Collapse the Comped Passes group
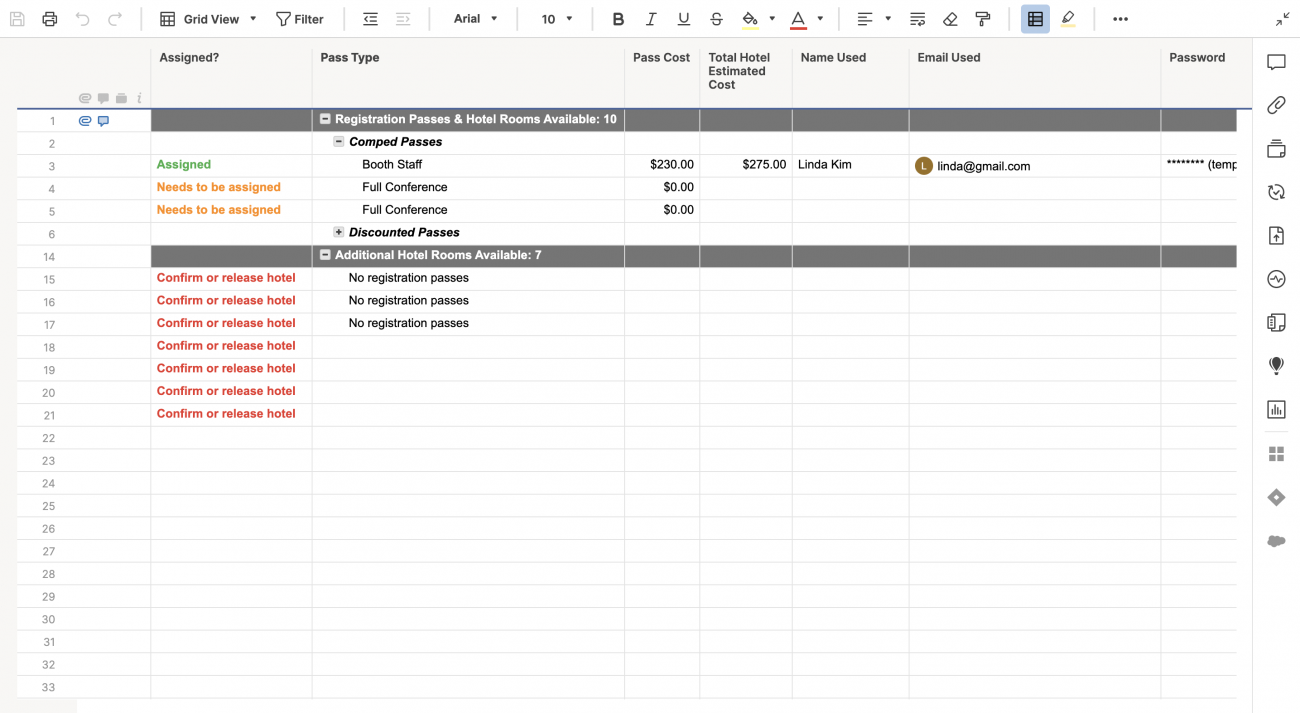Viewport: 1300px width, 713px height. point(339,142)
